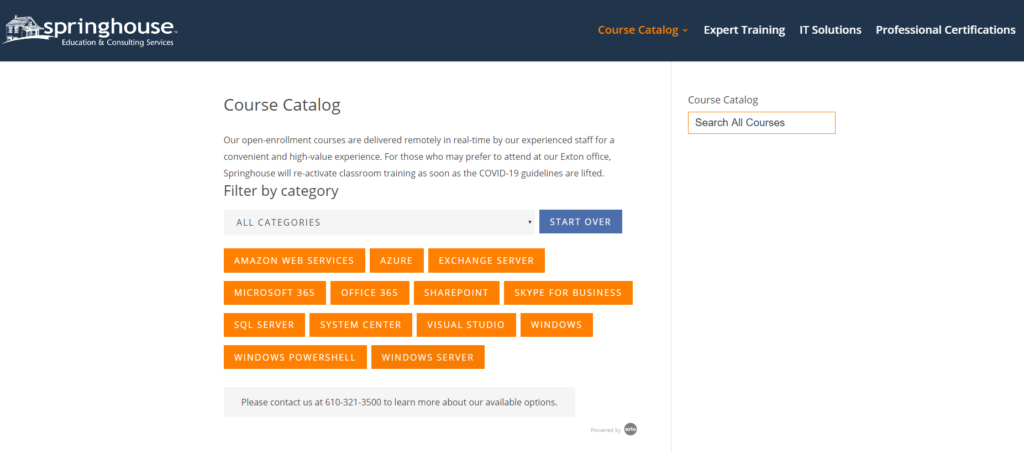Focus the Search All Courses field
This screenshot has width=1024, height=453.
pyautogui.click(x=761, y=123)
